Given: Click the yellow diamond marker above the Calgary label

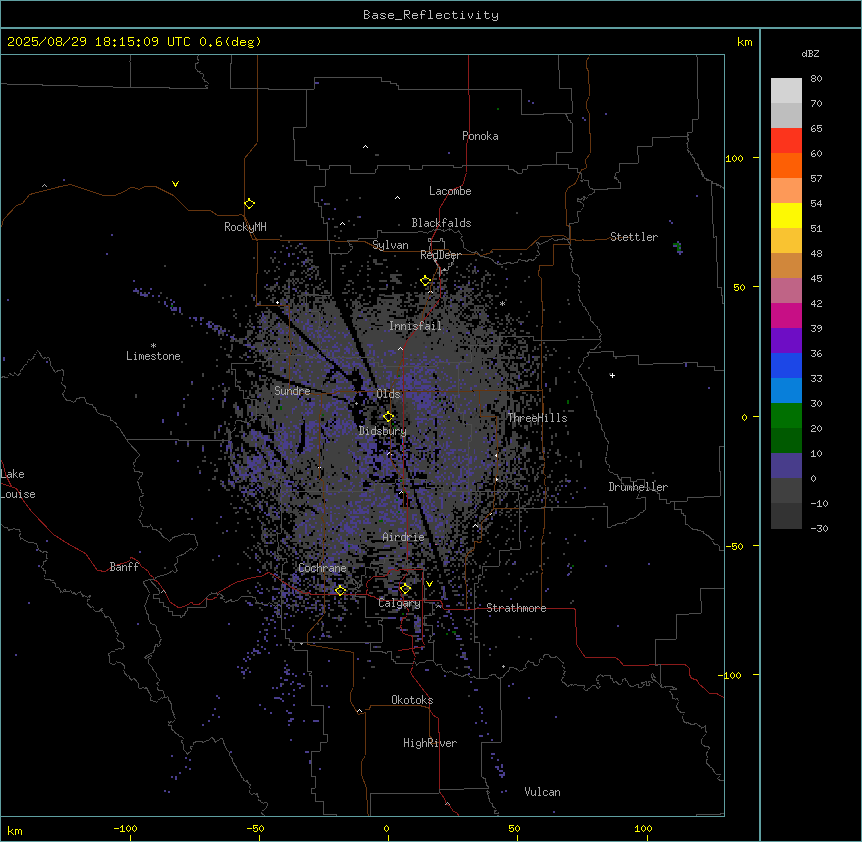Looking at the screenshot, I should pyautogui.click(x=405, y=589).
